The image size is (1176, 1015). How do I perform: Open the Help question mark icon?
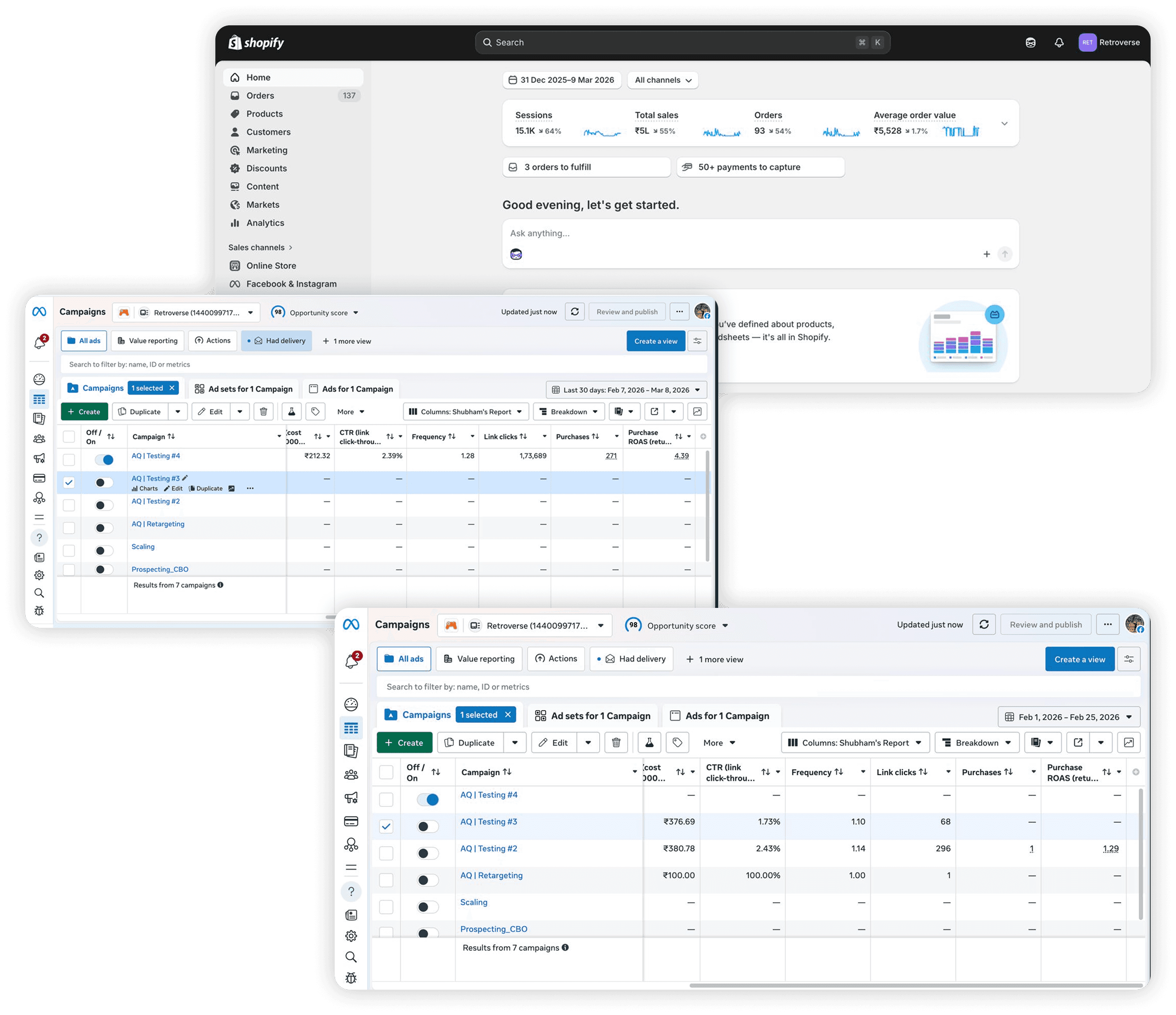tap(352, 892)
